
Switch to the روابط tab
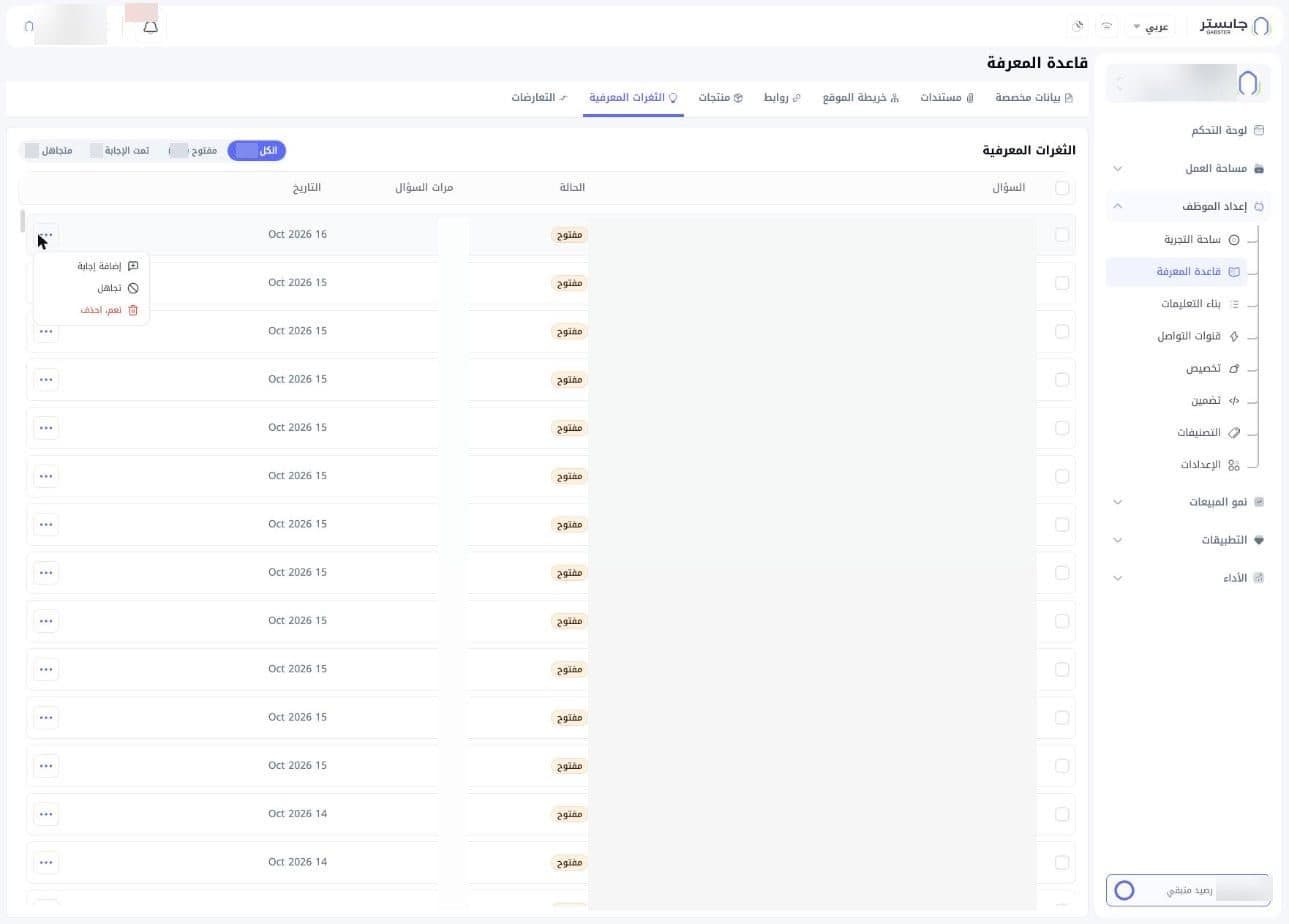coord(783,98)
